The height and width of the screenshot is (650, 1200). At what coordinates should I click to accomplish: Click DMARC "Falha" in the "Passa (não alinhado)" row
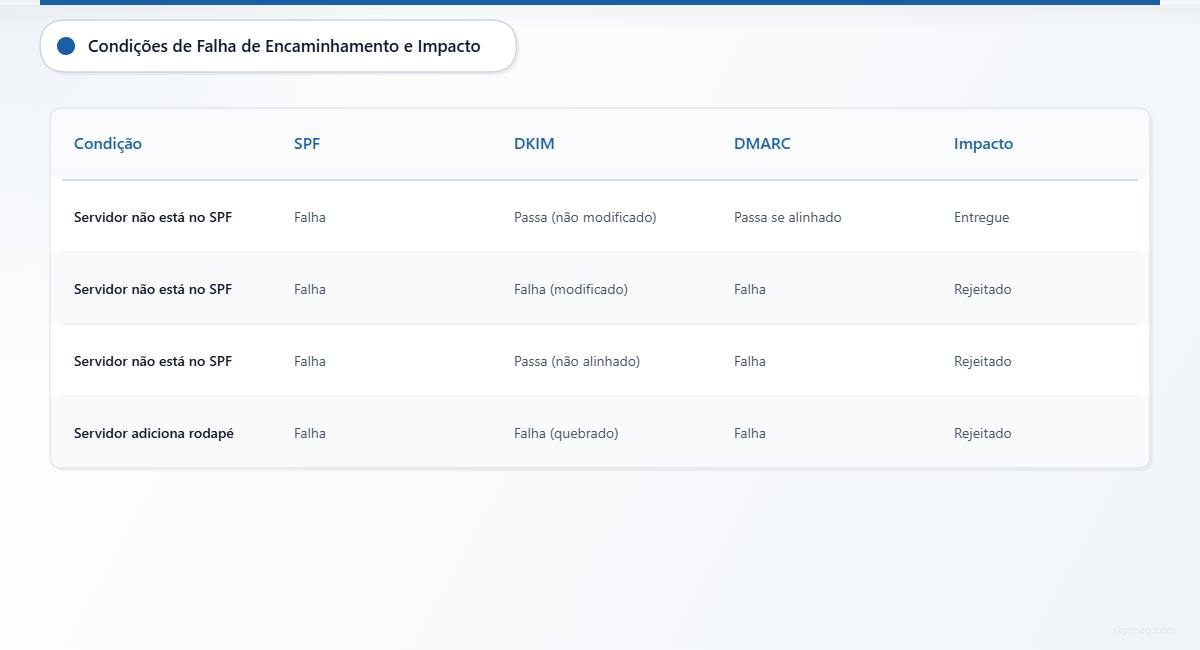[x=750, y=361]
